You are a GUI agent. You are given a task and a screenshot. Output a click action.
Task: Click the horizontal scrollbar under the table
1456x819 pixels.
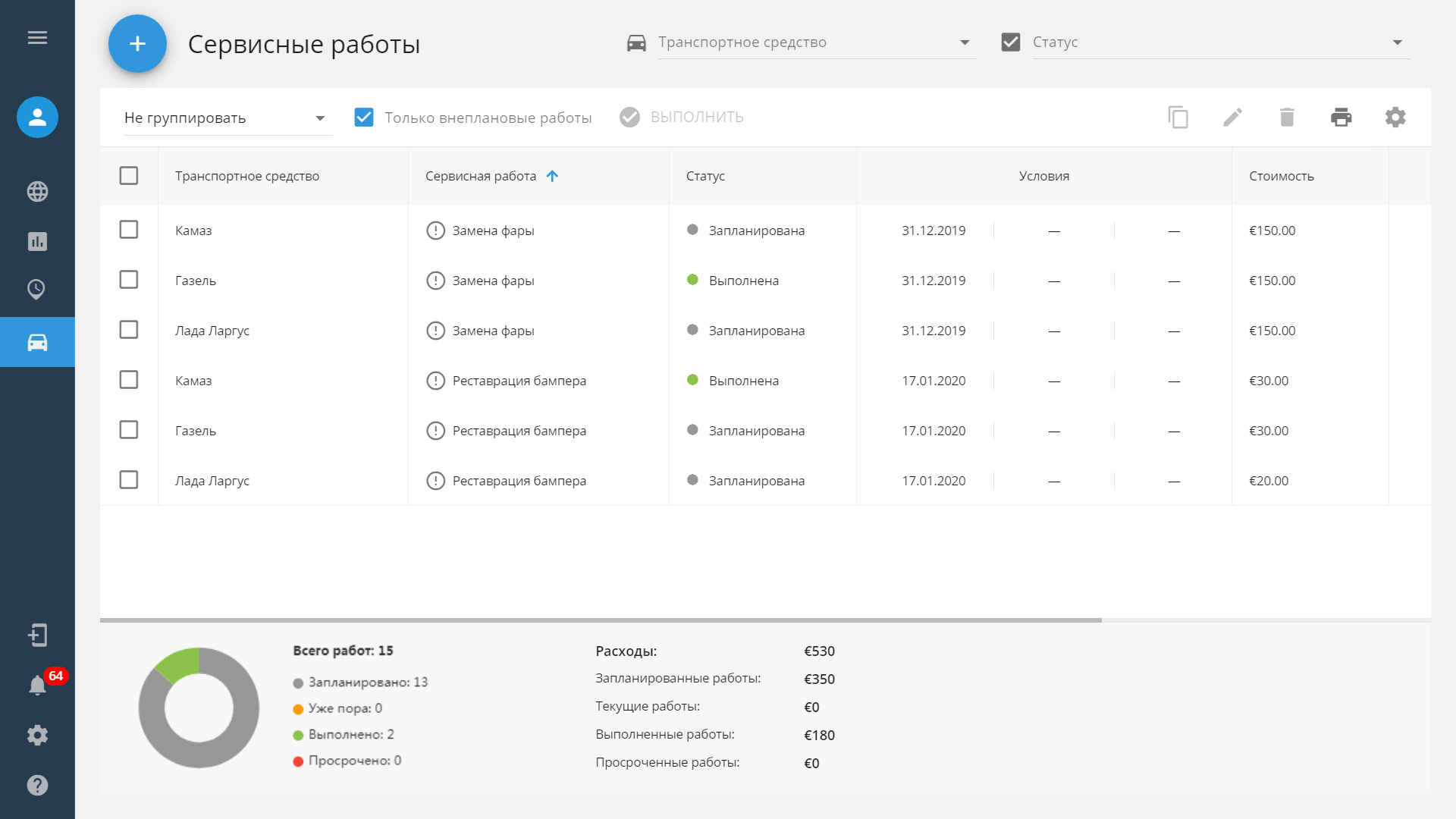coord(601,620)
